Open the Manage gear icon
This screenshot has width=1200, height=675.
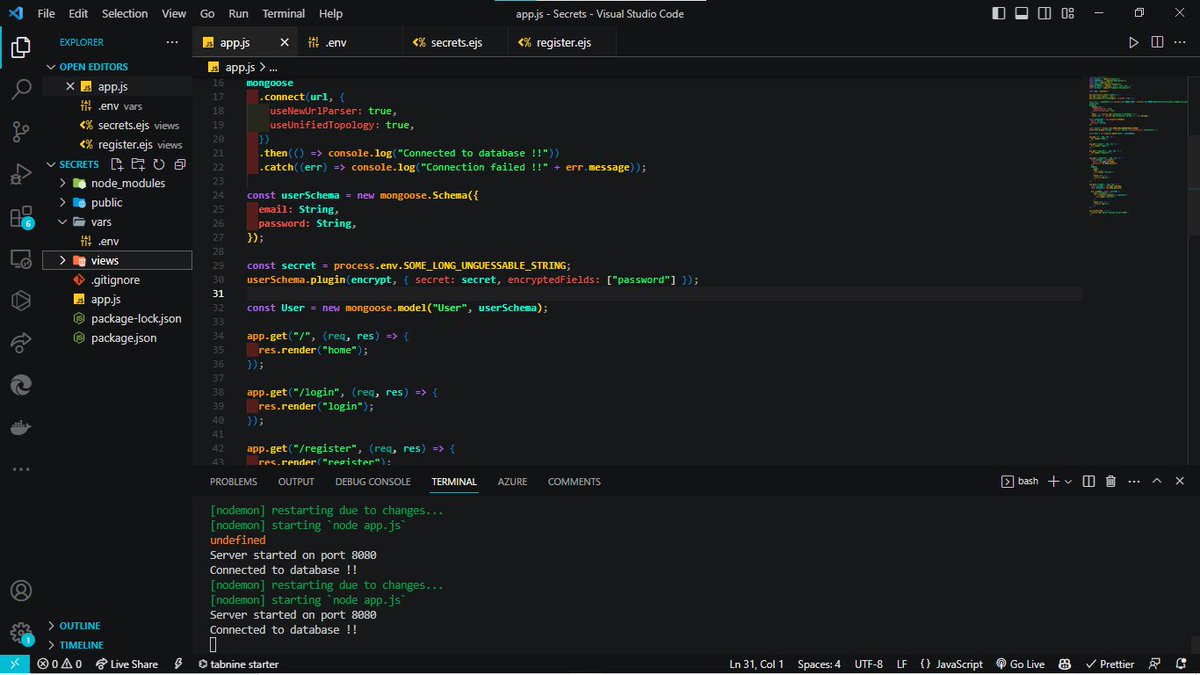[21, 634]
